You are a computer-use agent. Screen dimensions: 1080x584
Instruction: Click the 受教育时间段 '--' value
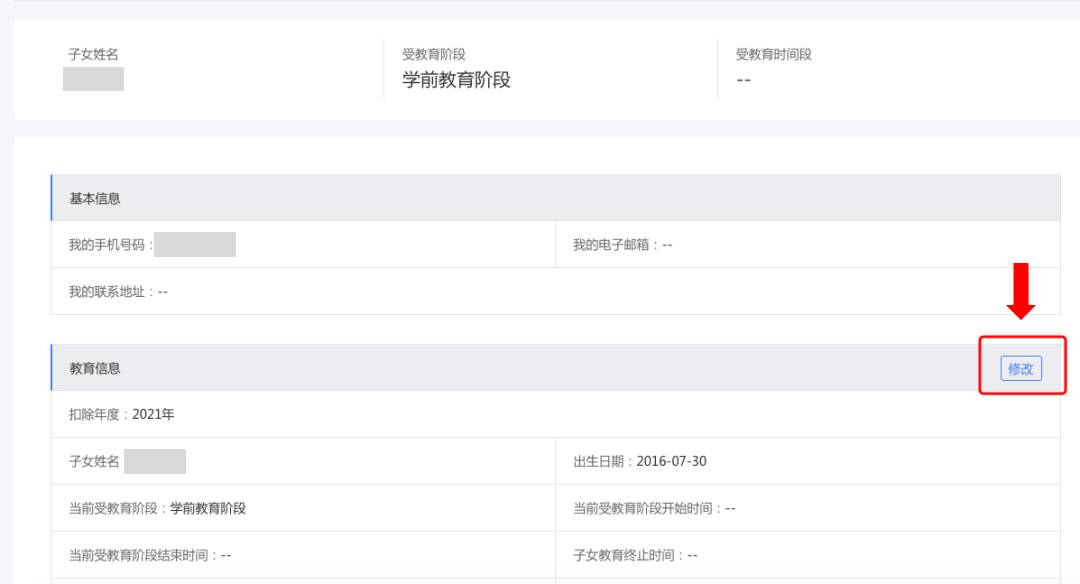click(741, 78)
